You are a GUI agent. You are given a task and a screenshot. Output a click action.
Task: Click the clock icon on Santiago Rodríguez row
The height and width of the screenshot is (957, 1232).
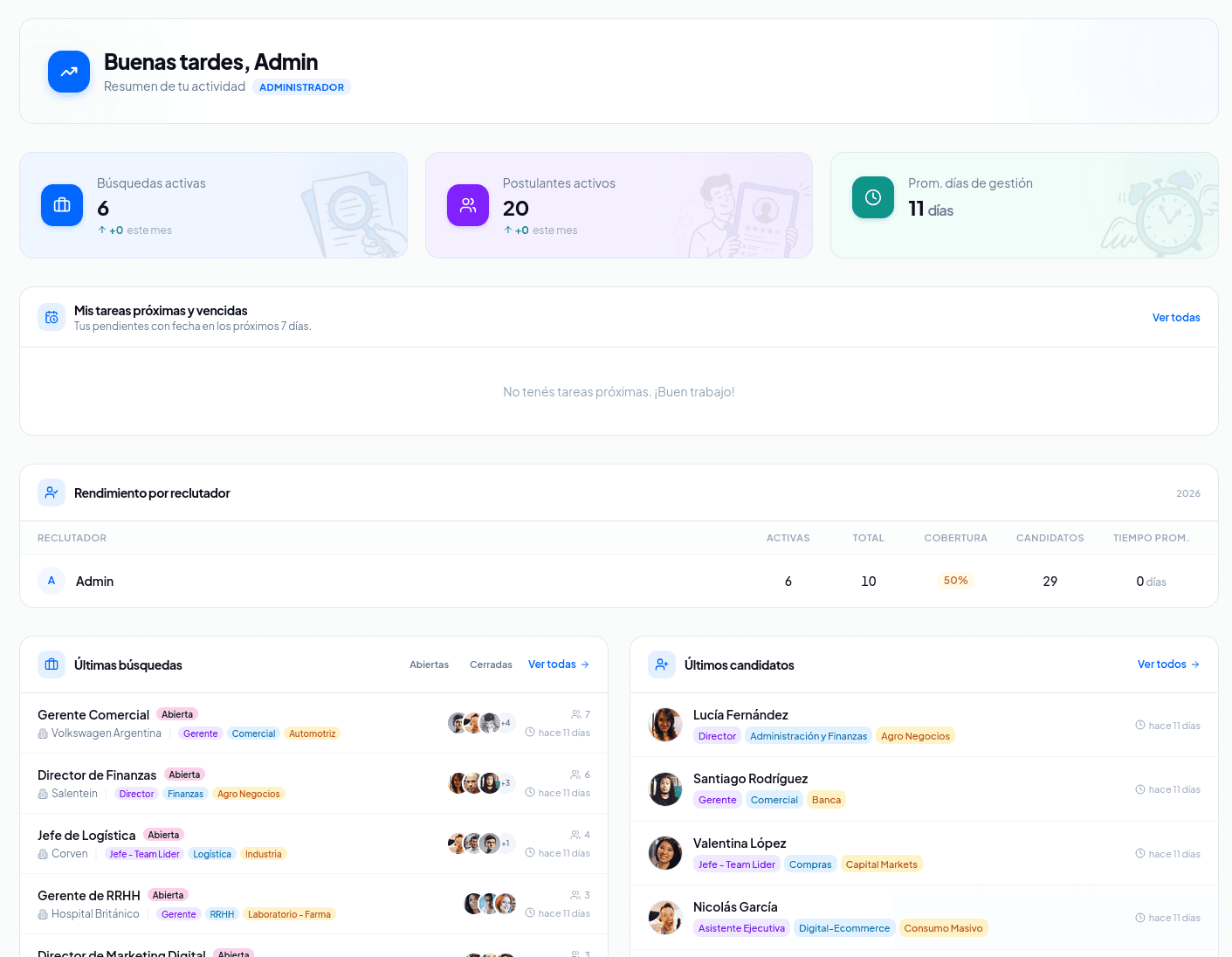point(1140,789)
